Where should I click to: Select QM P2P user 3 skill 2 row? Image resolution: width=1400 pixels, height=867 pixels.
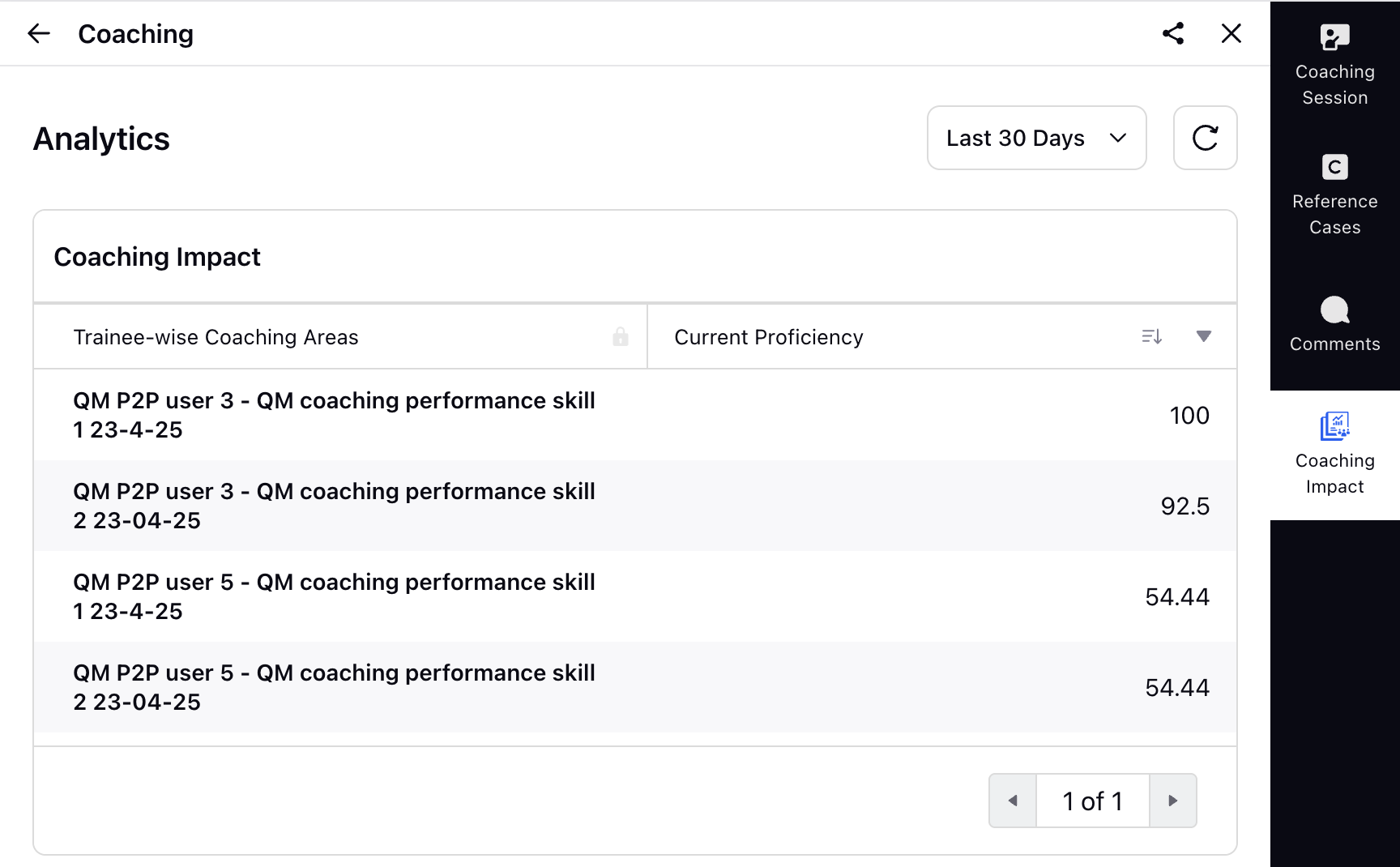tap(635, 506)
